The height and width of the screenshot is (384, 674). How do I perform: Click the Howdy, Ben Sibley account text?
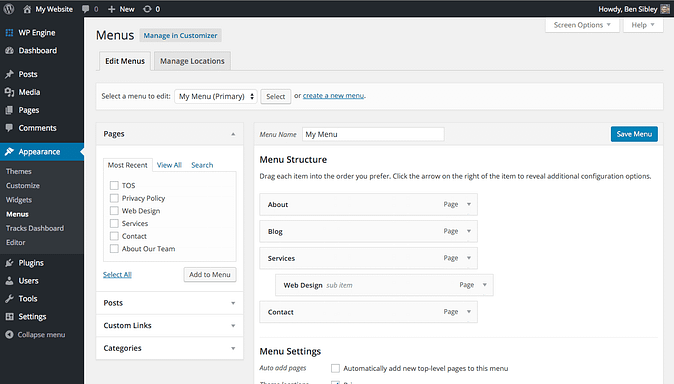pyautogui.click(x=628, y=9)
